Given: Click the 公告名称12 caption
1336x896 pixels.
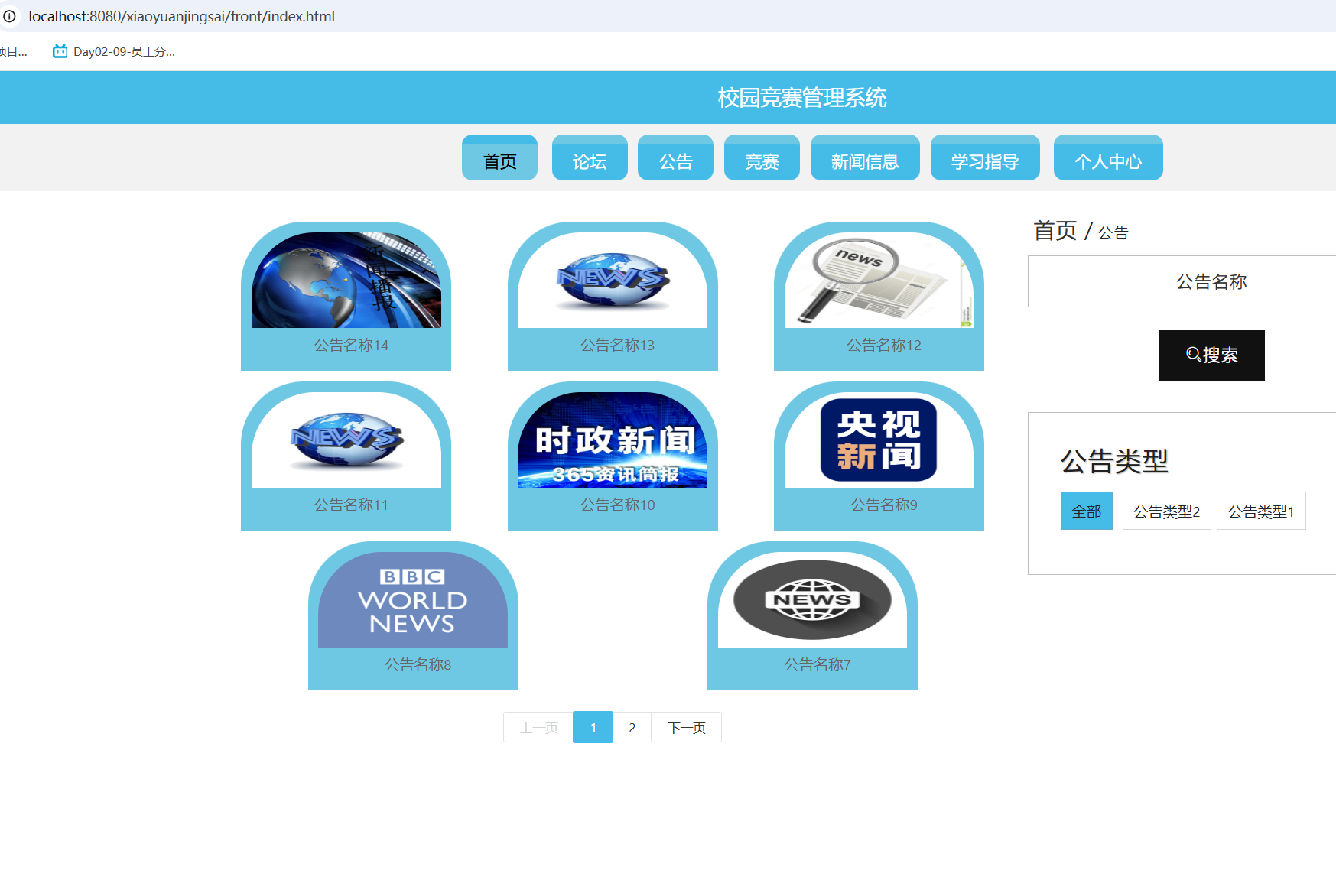Looking at the screenshot, I should [883, 346].
